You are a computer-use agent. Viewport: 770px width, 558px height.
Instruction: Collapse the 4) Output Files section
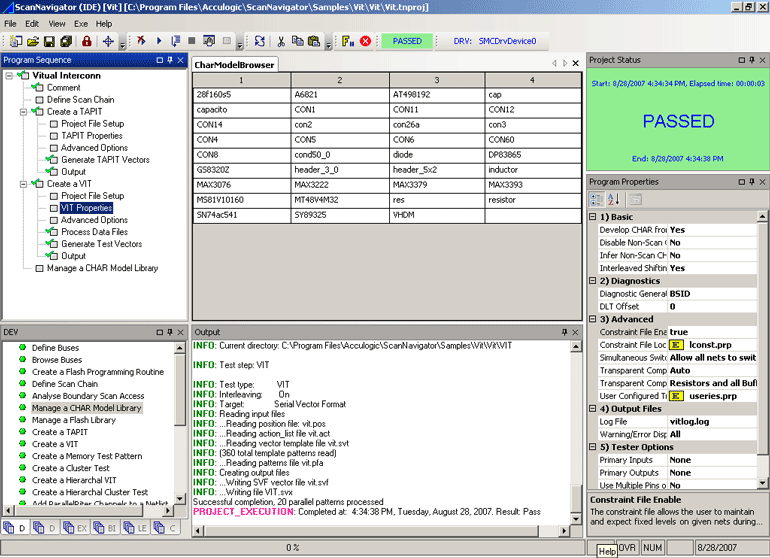tap(593, 409)
